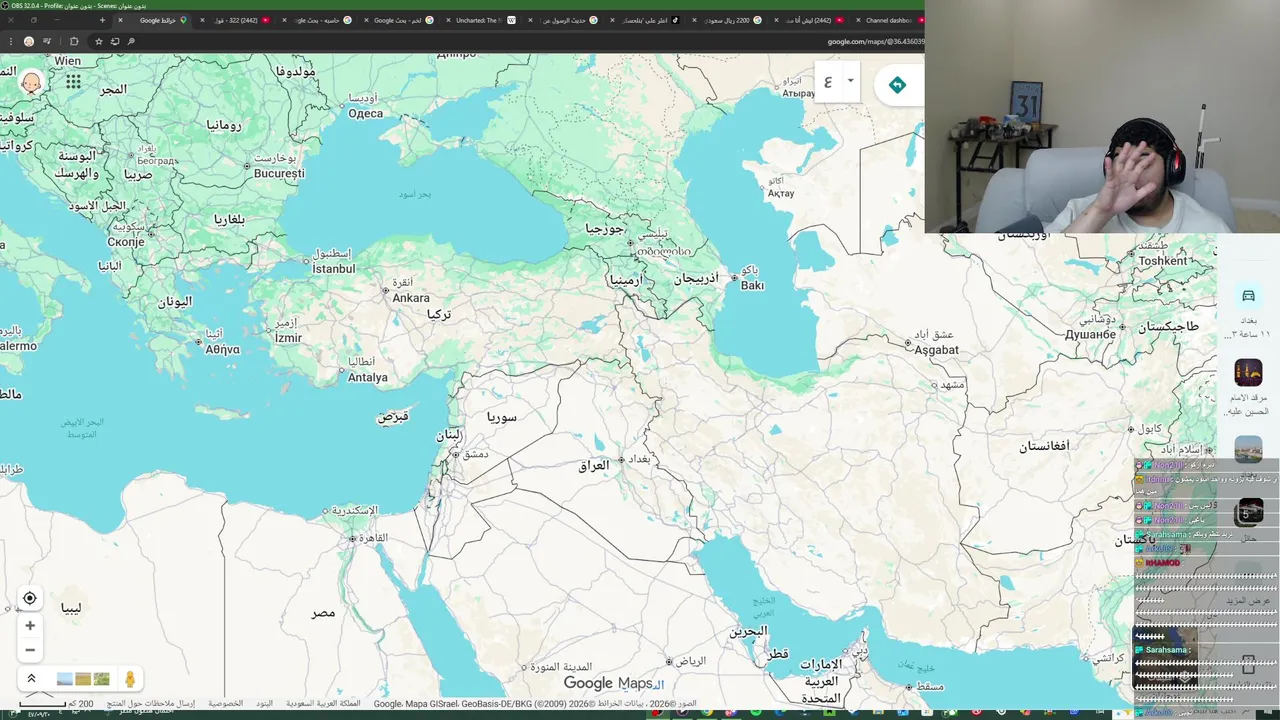Switch to the حاسبه search tab

[x=323, y=20]
